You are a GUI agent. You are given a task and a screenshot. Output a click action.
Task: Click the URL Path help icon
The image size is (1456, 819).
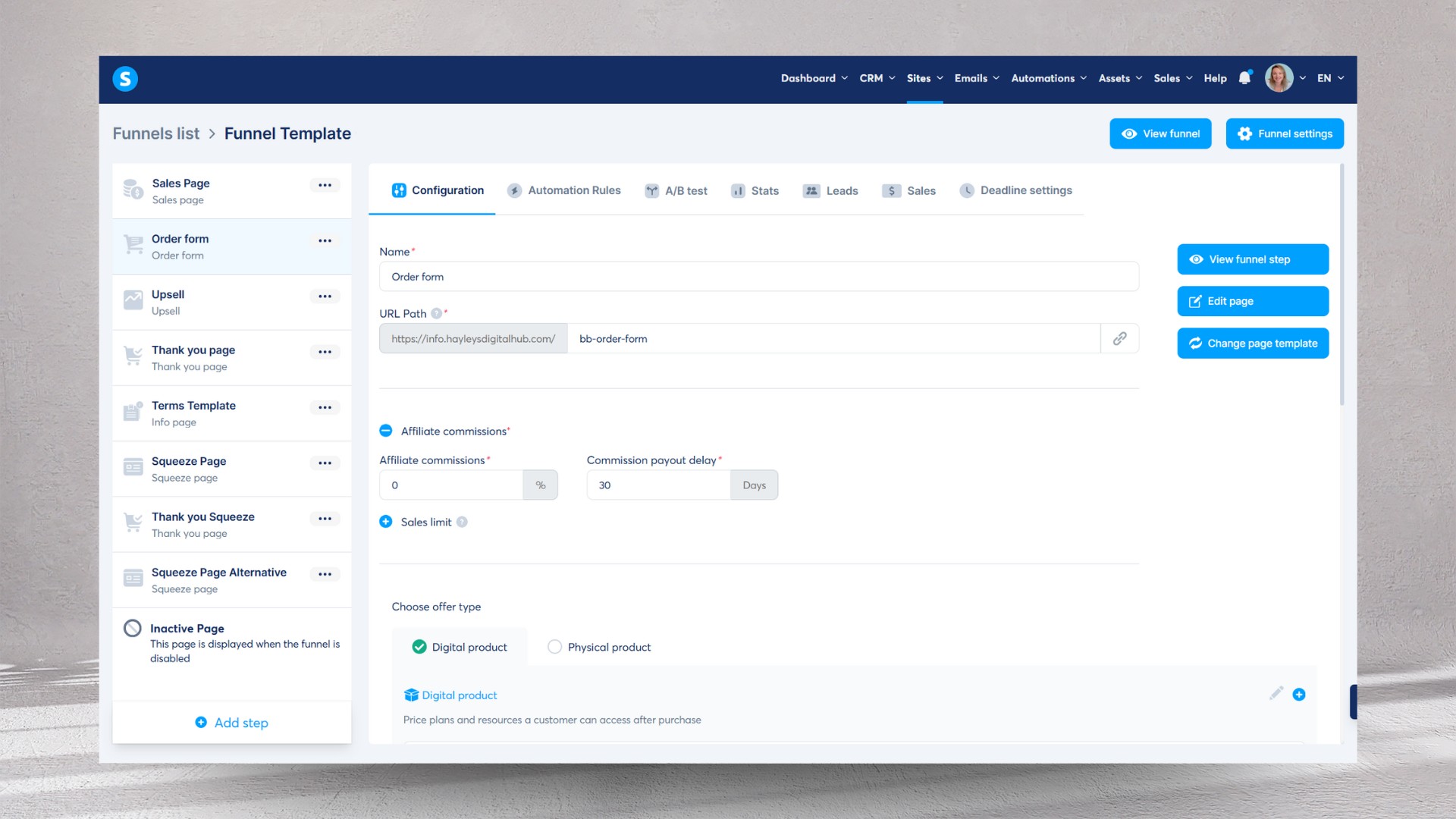[x=436, y=314]
